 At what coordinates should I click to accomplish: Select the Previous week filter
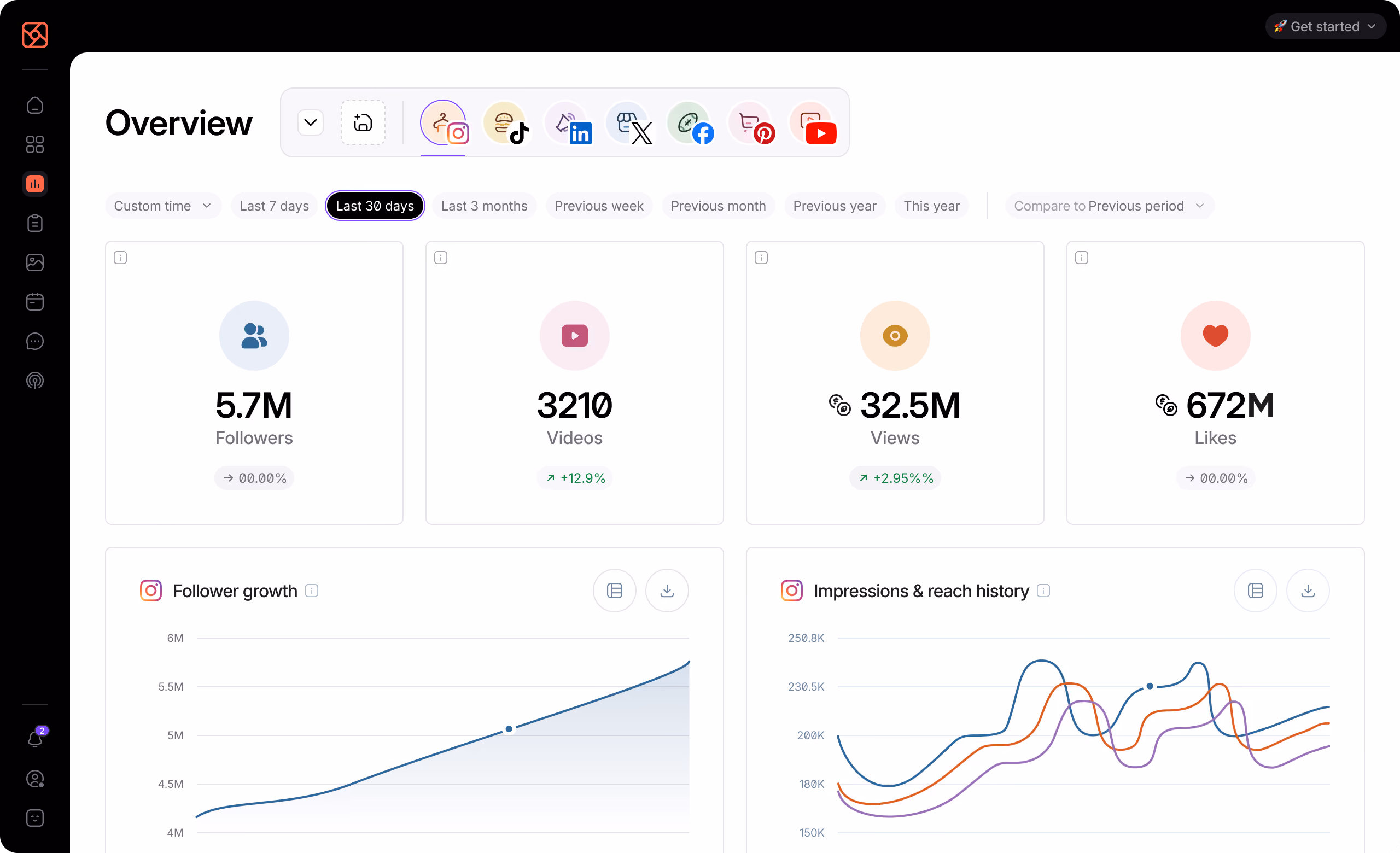click(x=599, y=206)
